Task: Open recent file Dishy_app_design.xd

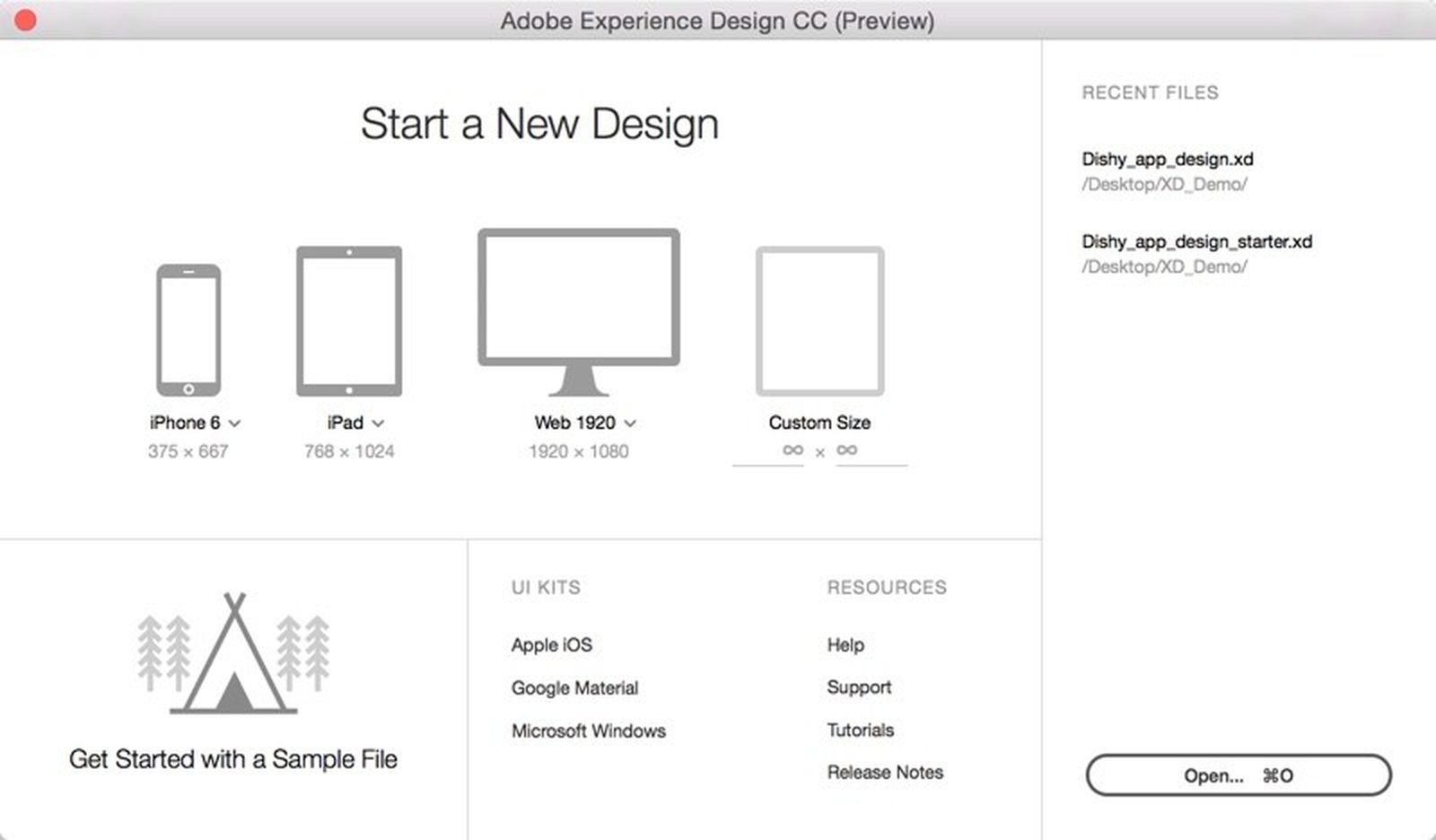Action: pos(1169,160)
